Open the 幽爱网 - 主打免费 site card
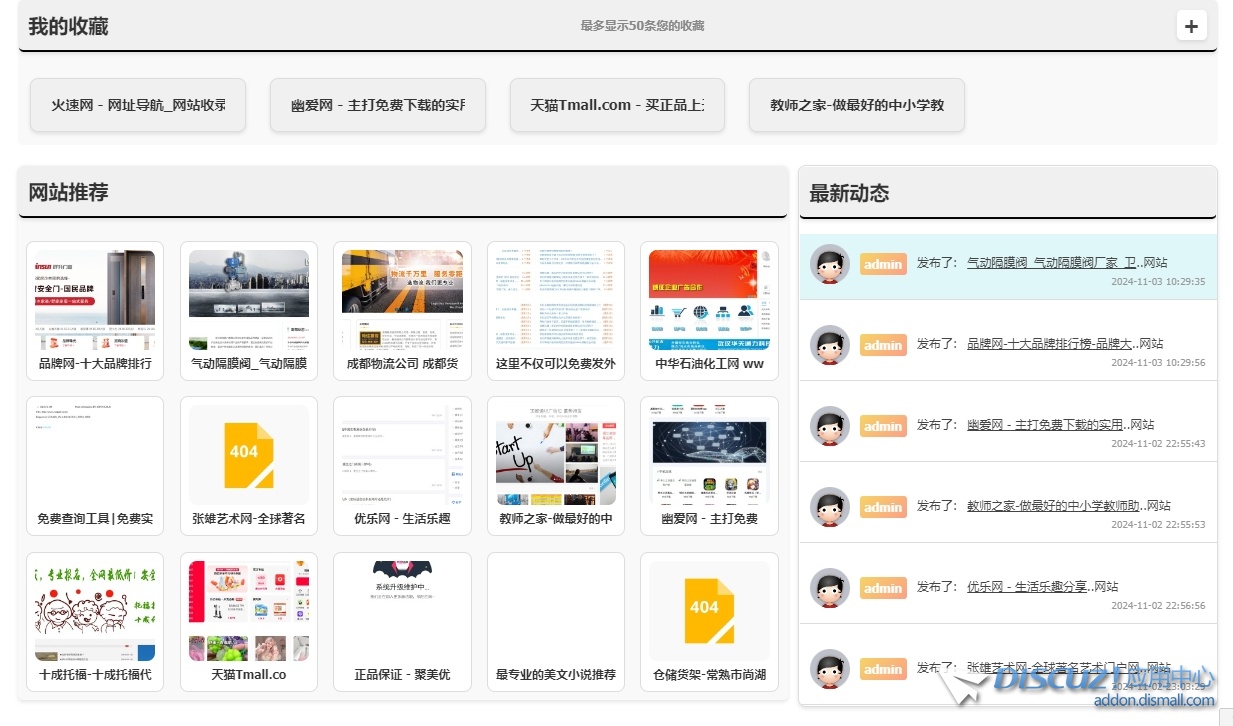Screen dimensions: 1233x726 point(710,467)
